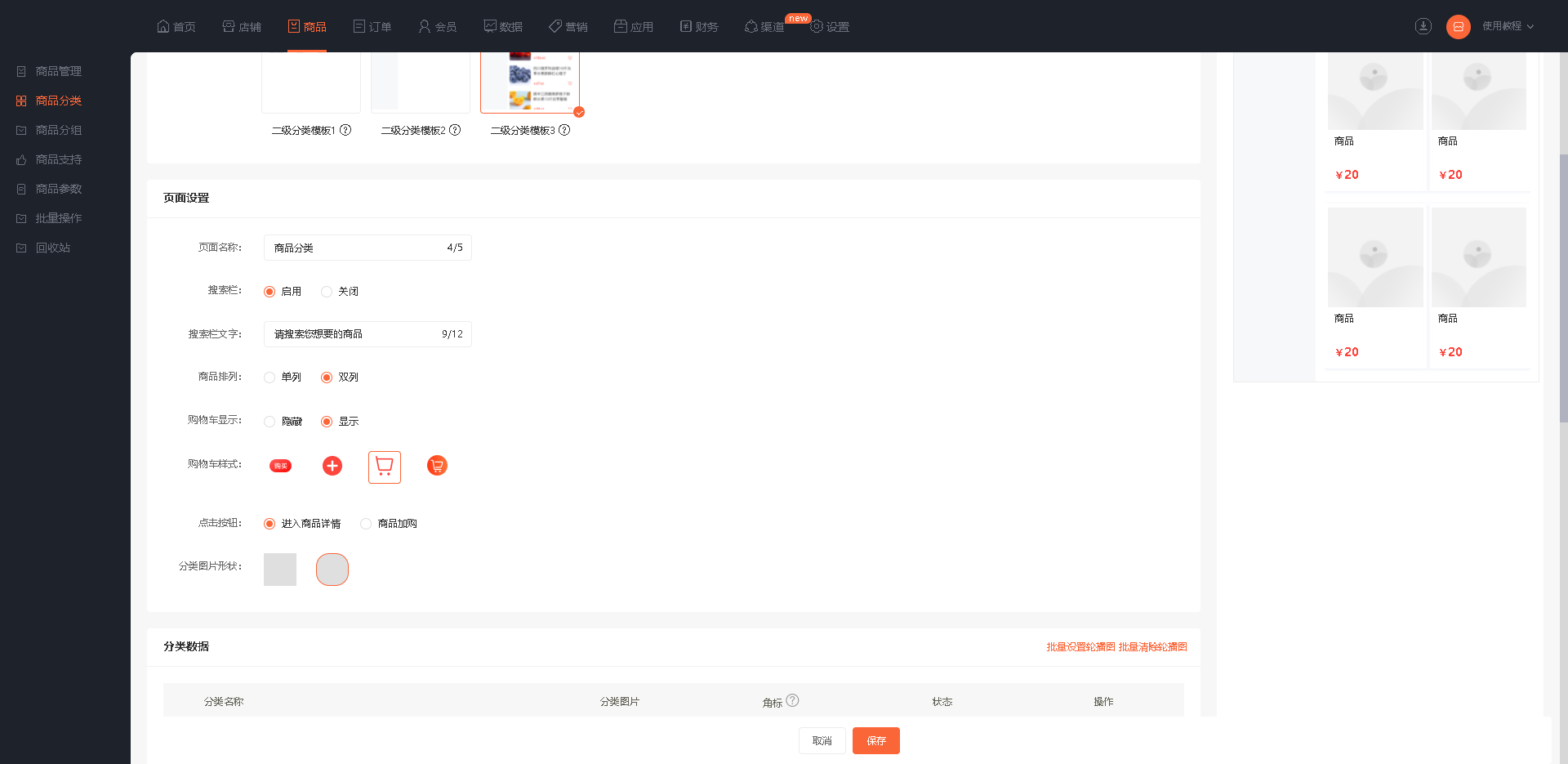Click the 状态 column header
This screenshot has height=764, width=1568.
coord(942,702)
